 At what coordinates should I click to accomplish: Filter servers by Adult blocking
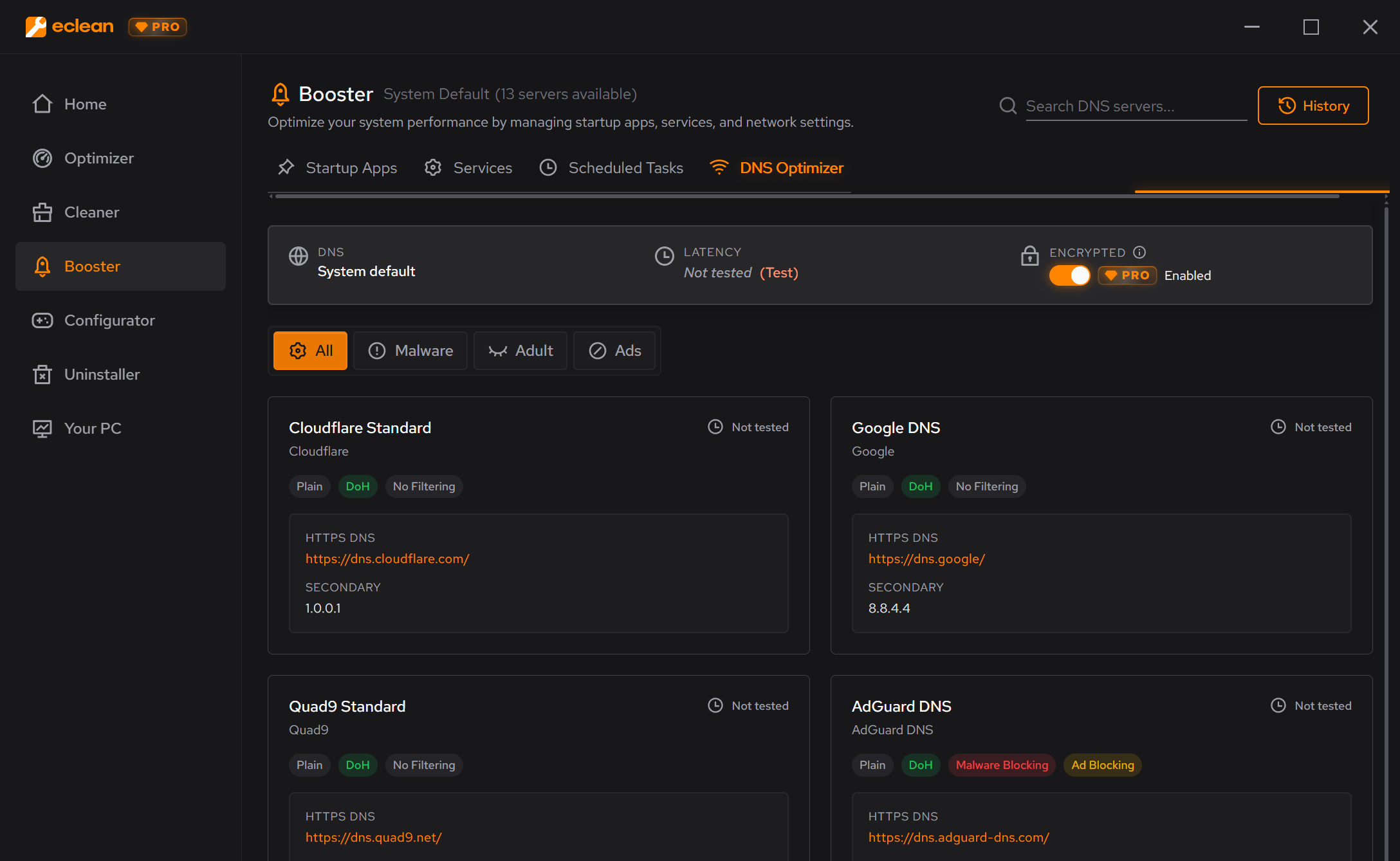pyautogui.click(x=520, y=351)
